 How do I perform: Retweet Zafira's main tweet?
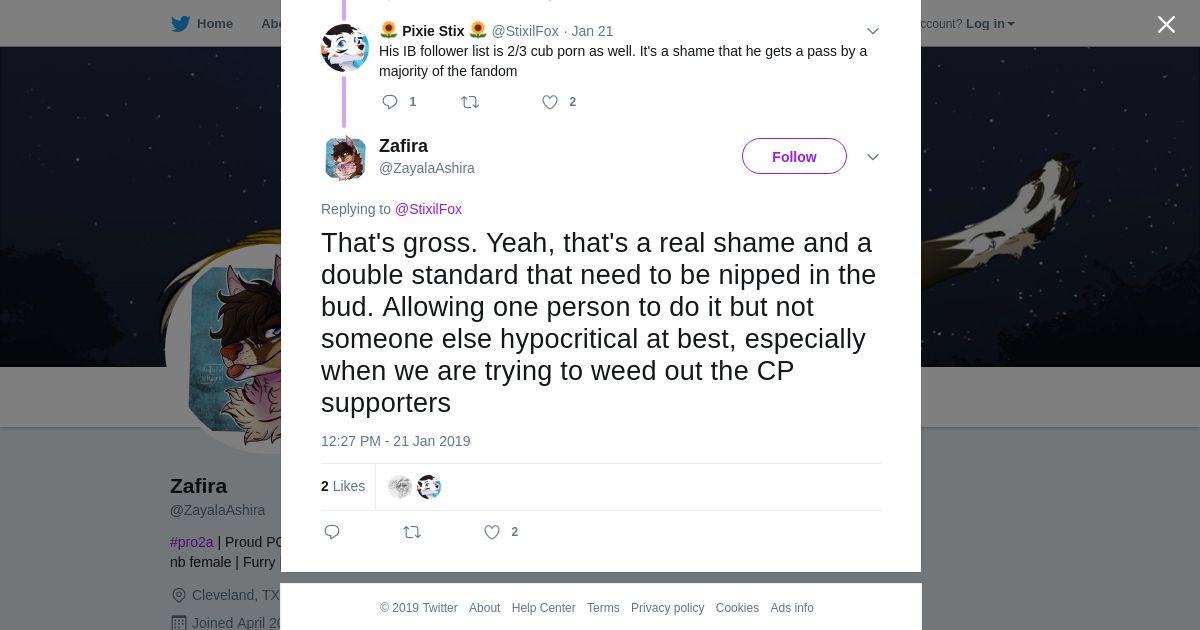[412, 532]
